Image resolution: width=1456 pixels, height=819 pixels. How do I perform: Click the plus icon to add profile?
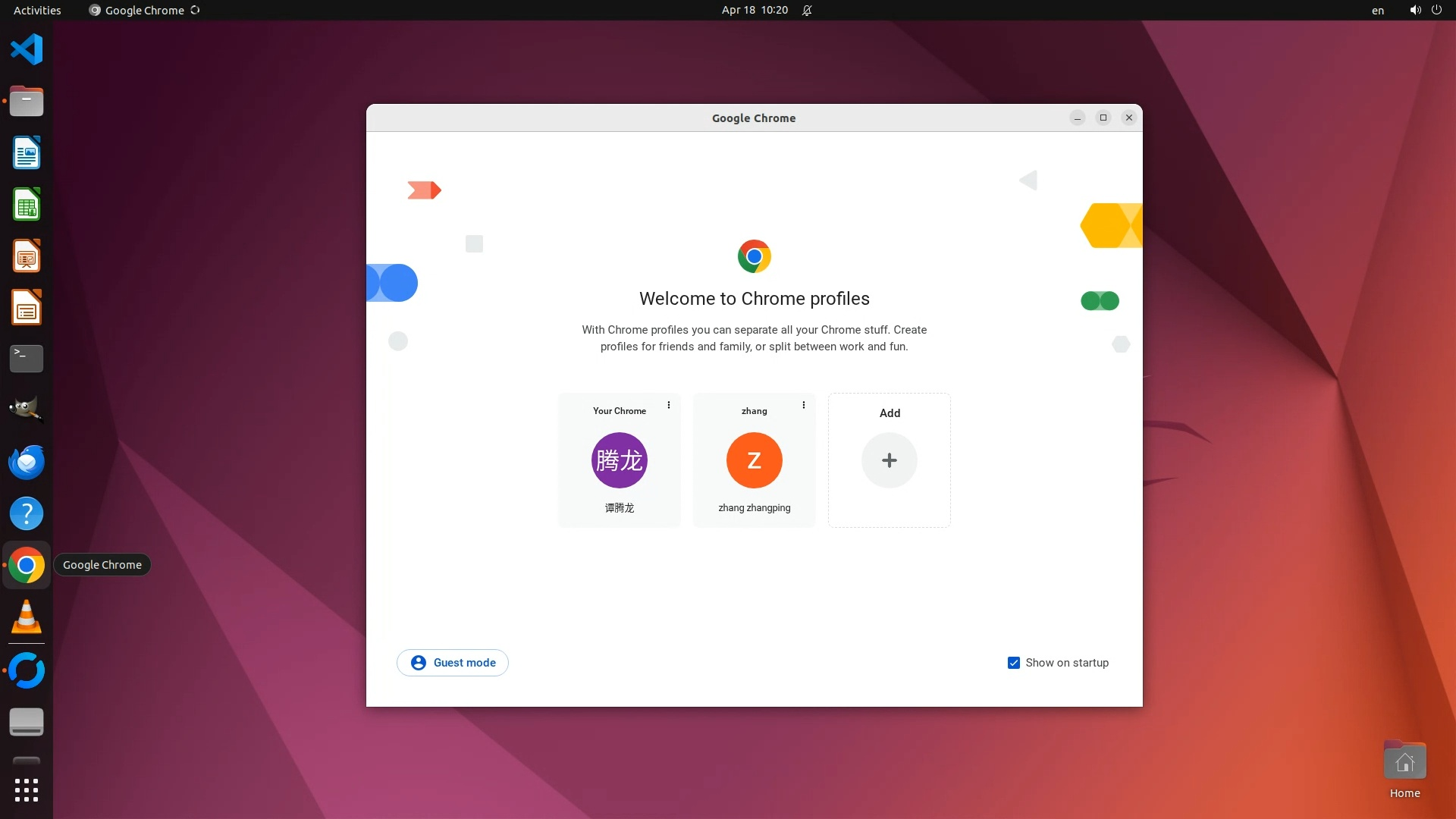889,460
